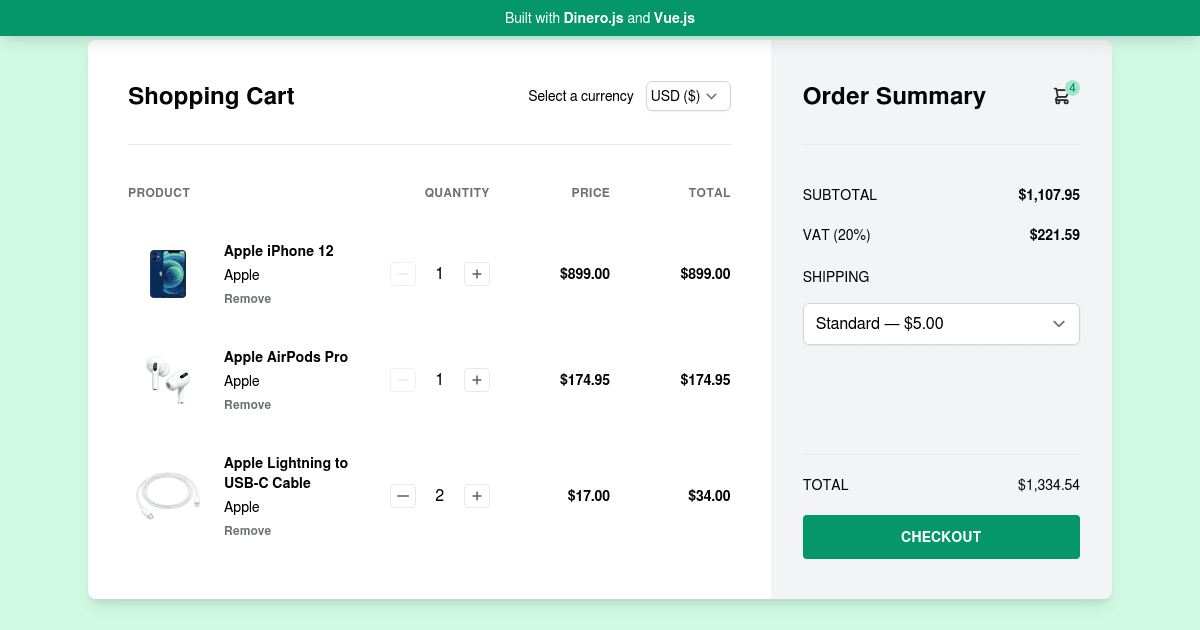Click the USB-C Cable product thumbnail

(x=168, y=495)
